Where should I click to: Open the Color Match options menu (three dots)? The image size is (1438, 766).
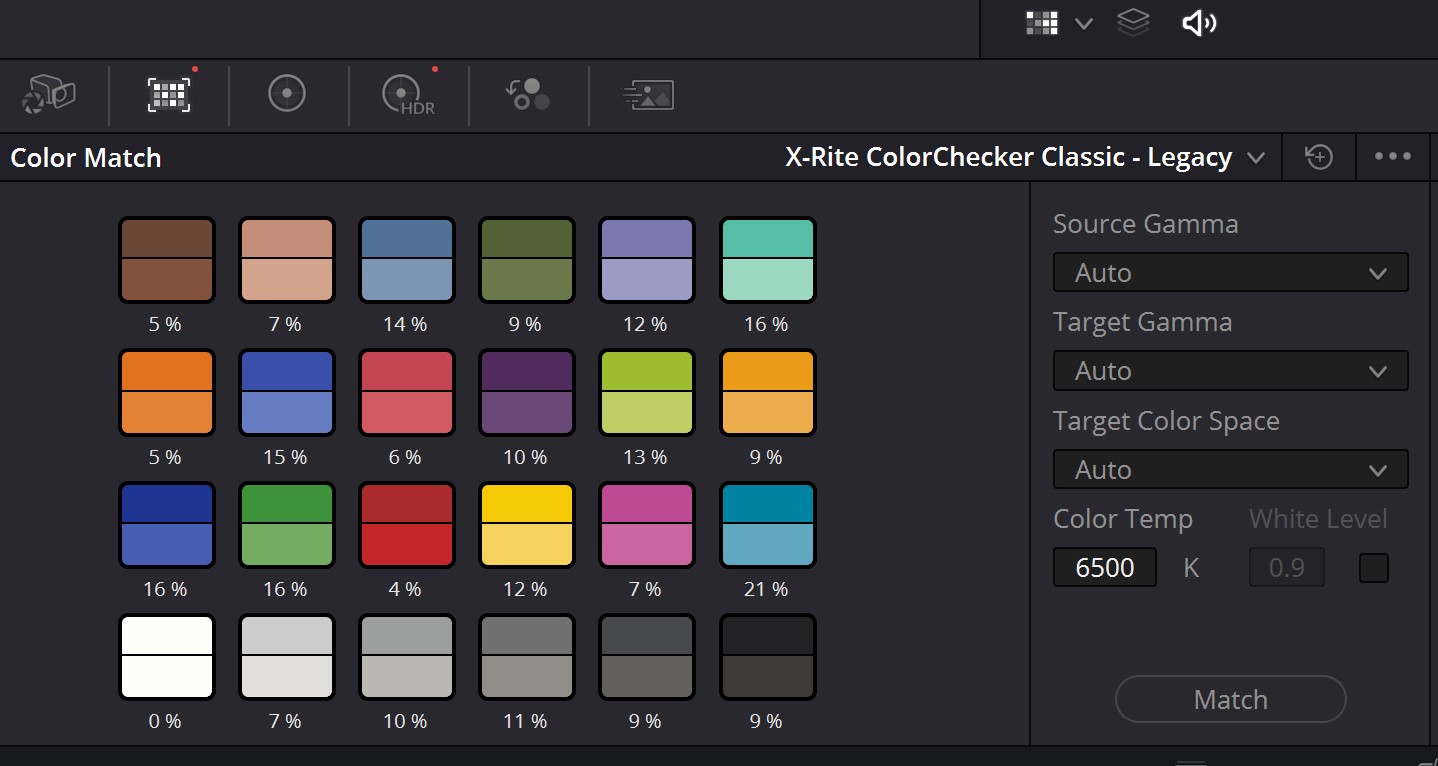click(1393, 157)
